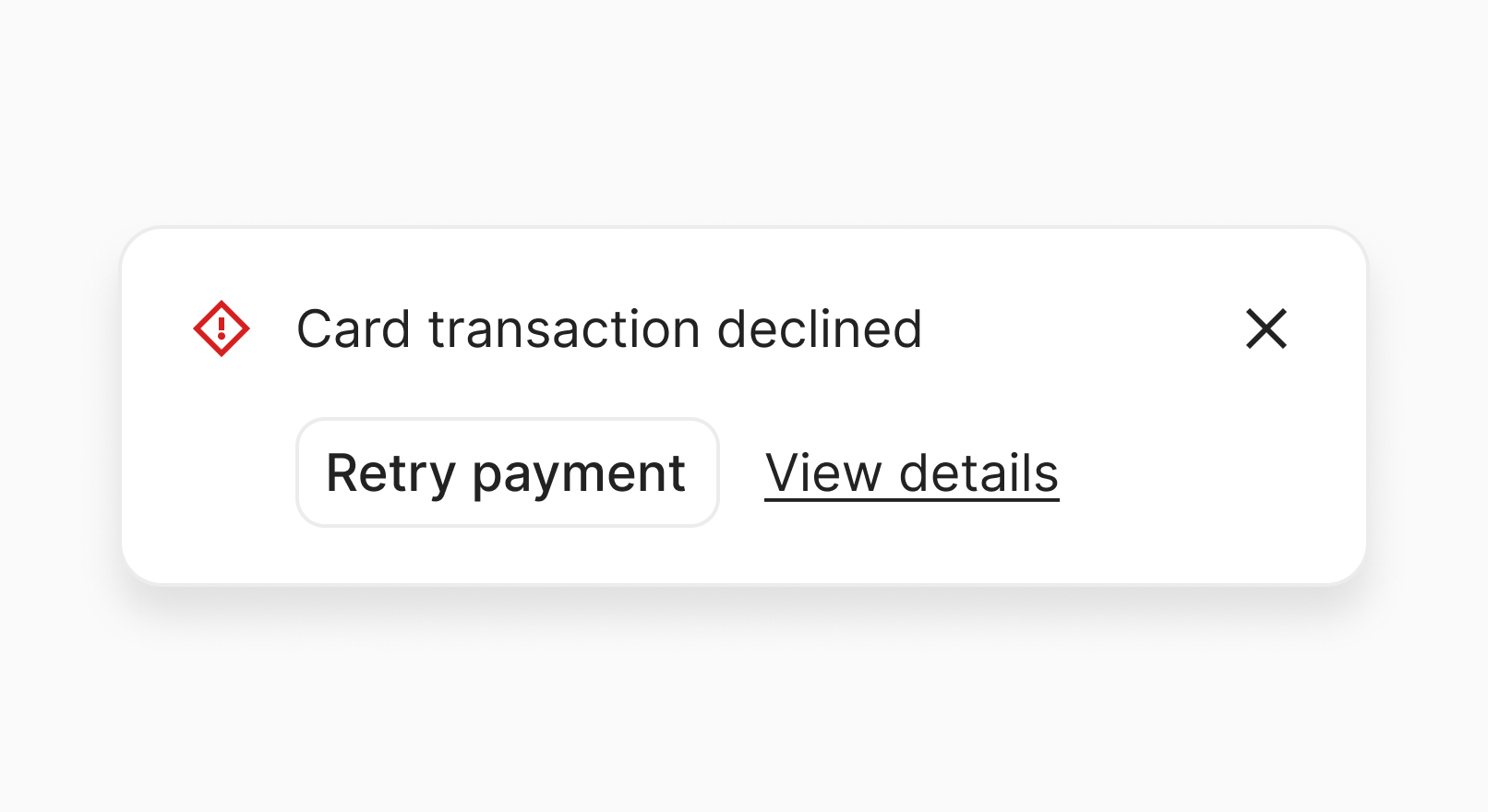1488x812 pixels.
Task: Select the exclamation warning icon
Action: (x=222, y=328)
